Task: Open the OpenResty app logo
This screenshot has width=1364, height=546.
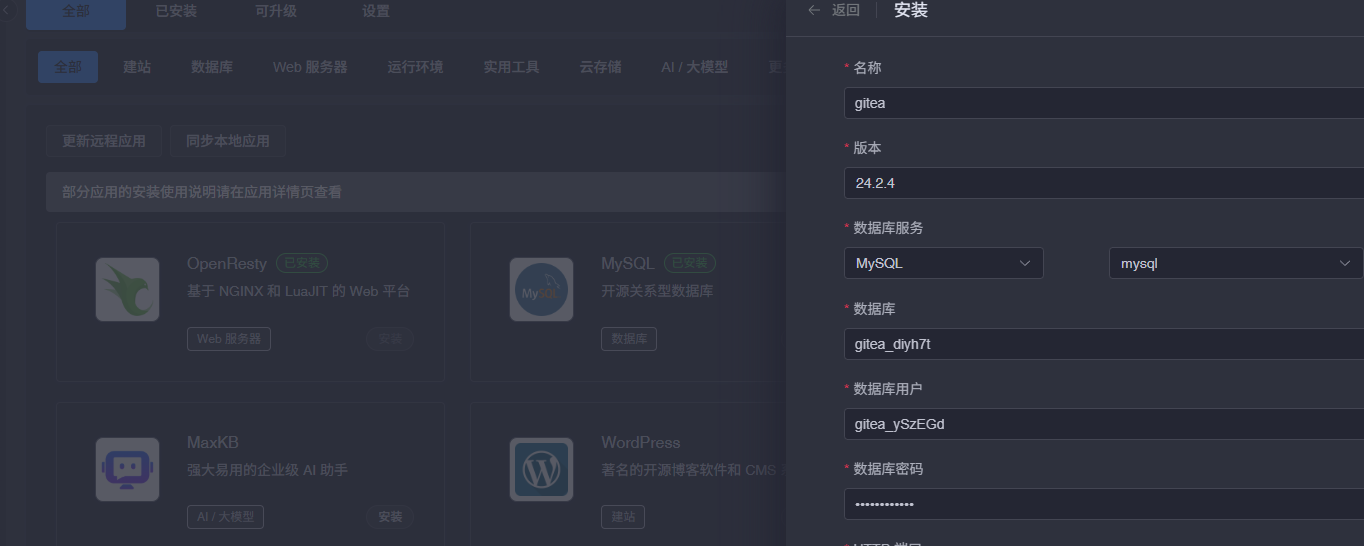Action: tap(127, 289)
